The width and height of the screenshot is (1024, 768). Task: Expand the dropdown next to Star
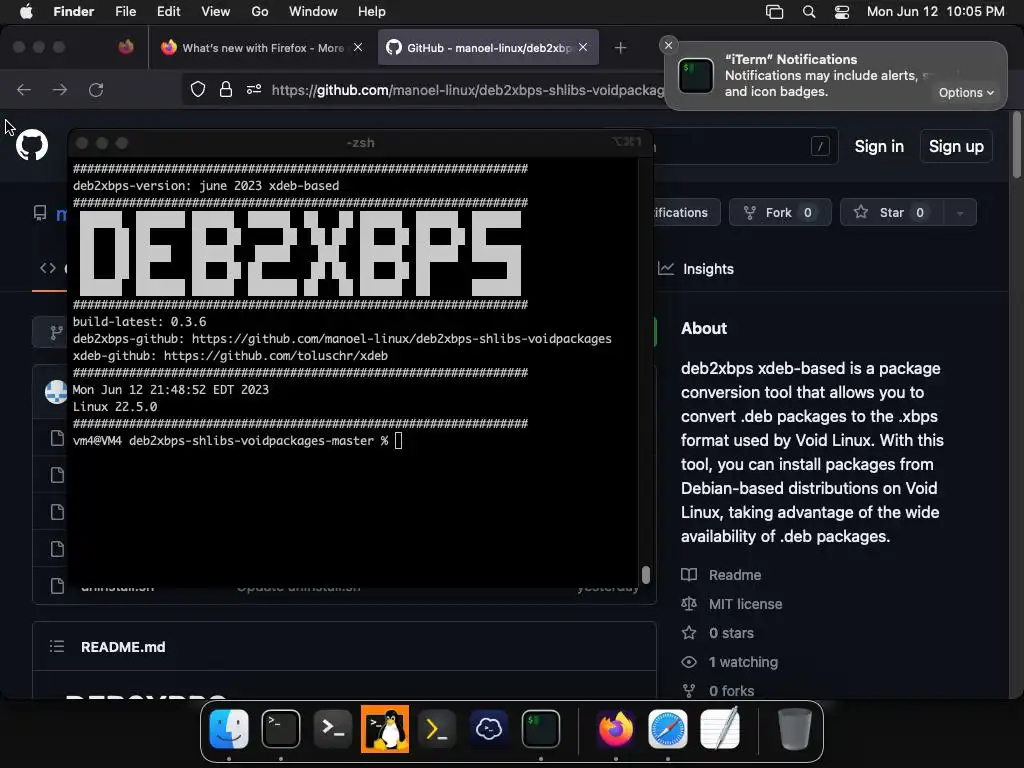pos(960,212)
